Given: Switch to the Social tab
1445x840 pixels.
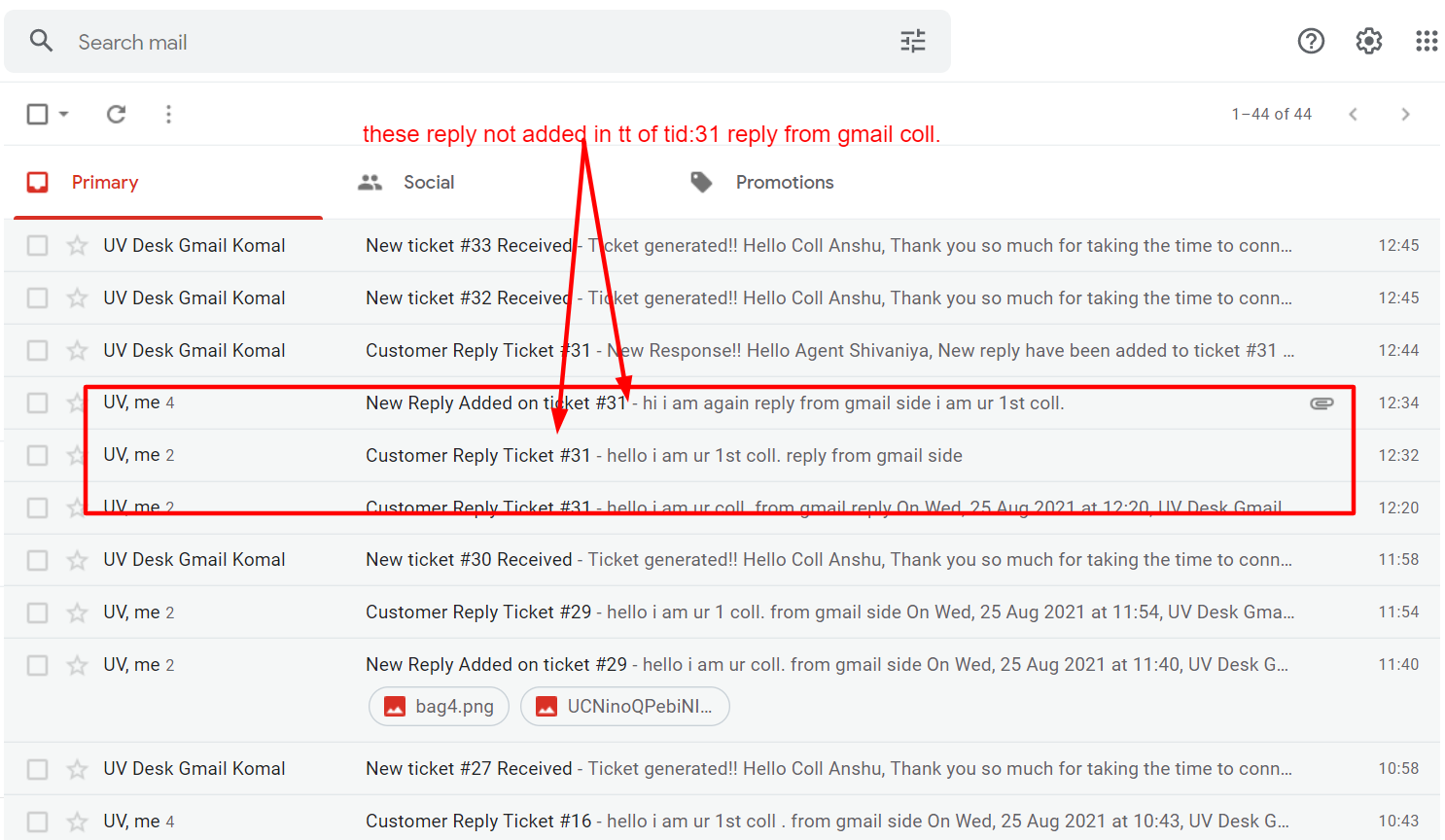Looking at the screenshot, I should click(406, 183).
